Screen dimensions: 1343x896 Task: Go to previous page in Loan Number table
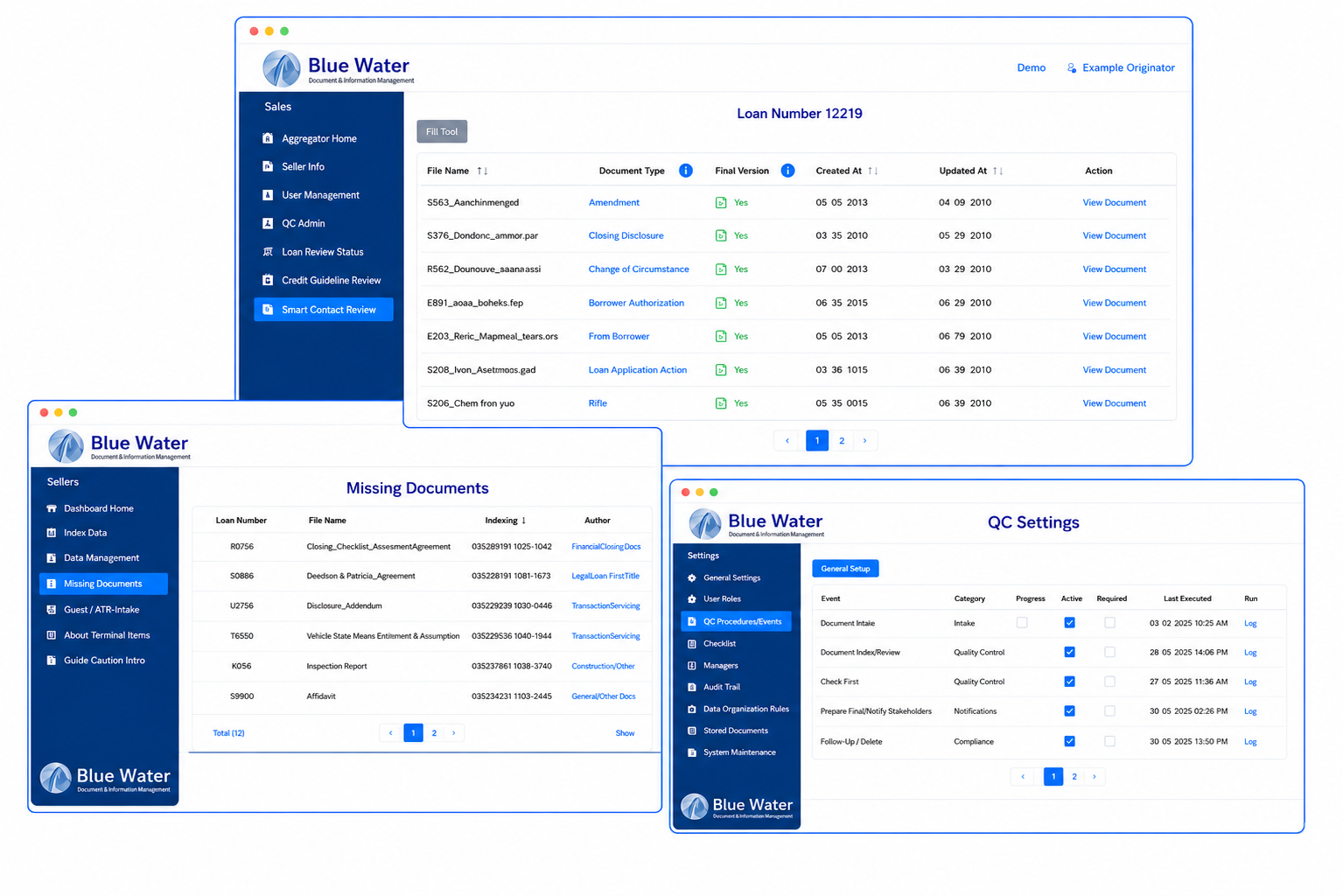click(787, 441)
